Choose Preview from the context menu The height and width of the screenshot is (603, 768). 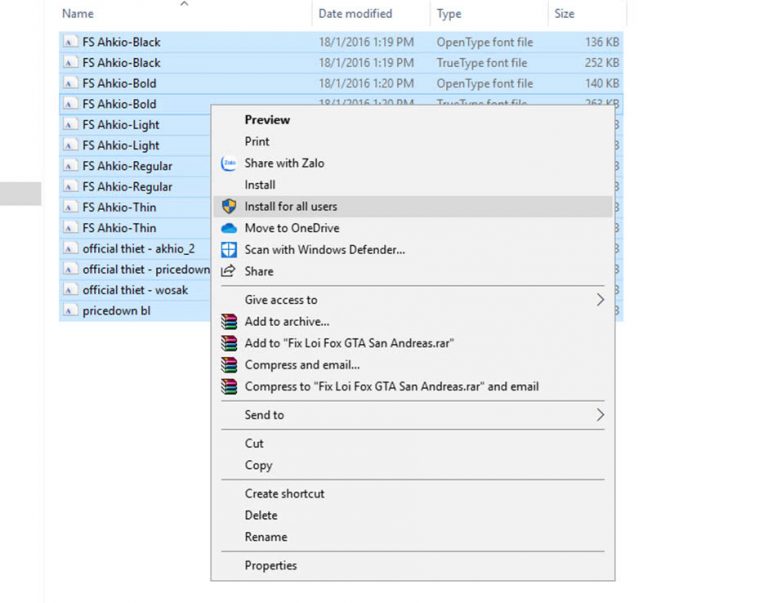pyautogui.click(x=267, y=120)
